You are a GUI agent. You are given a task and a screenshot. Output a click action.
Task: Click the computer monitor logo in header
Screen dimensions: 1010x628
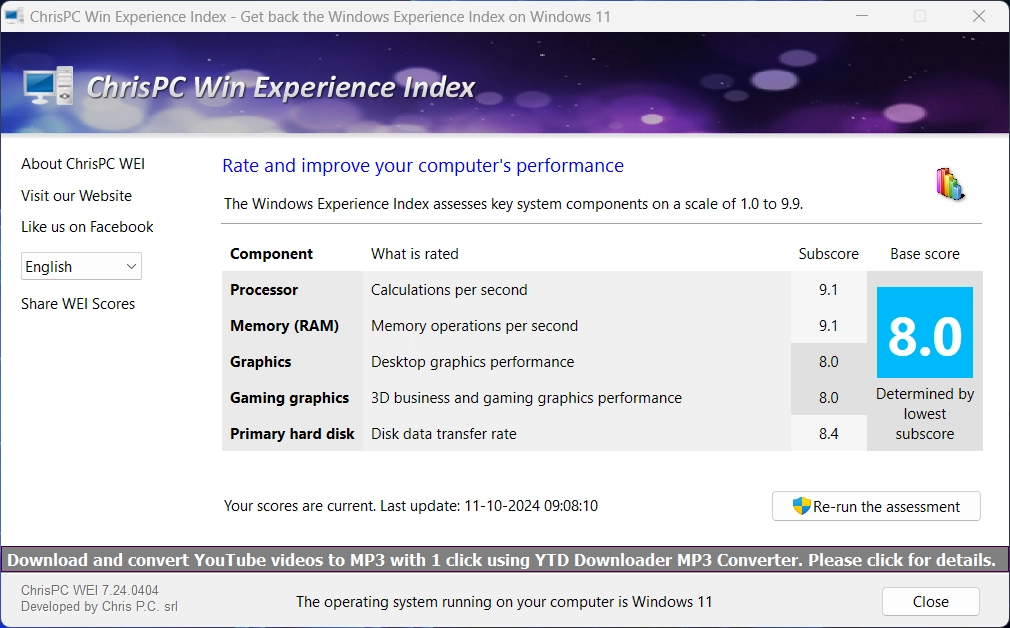pyautogui.click(x=48, y=86)
